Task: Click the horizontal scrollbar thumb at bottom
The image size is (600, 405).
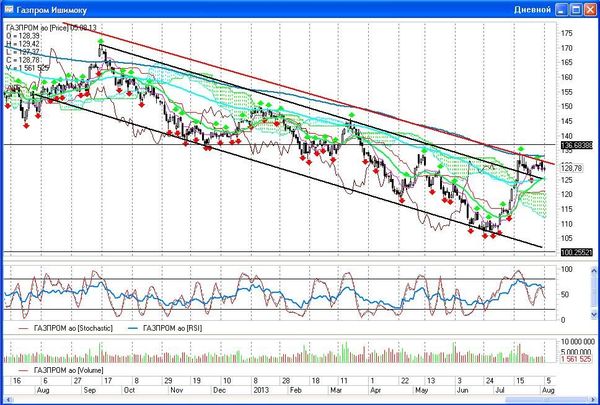Action: (x=546, y=400)
